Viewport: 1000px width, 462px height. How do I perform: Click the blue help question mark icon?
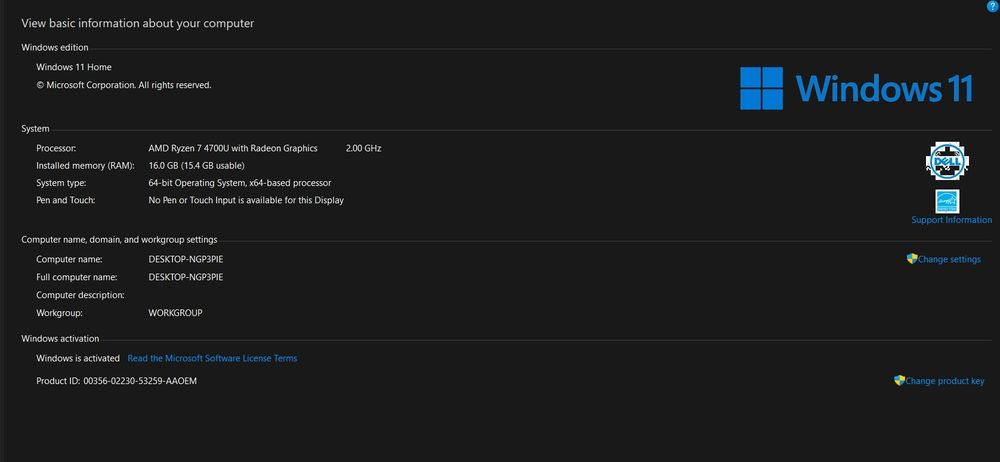tap(992, 6)
